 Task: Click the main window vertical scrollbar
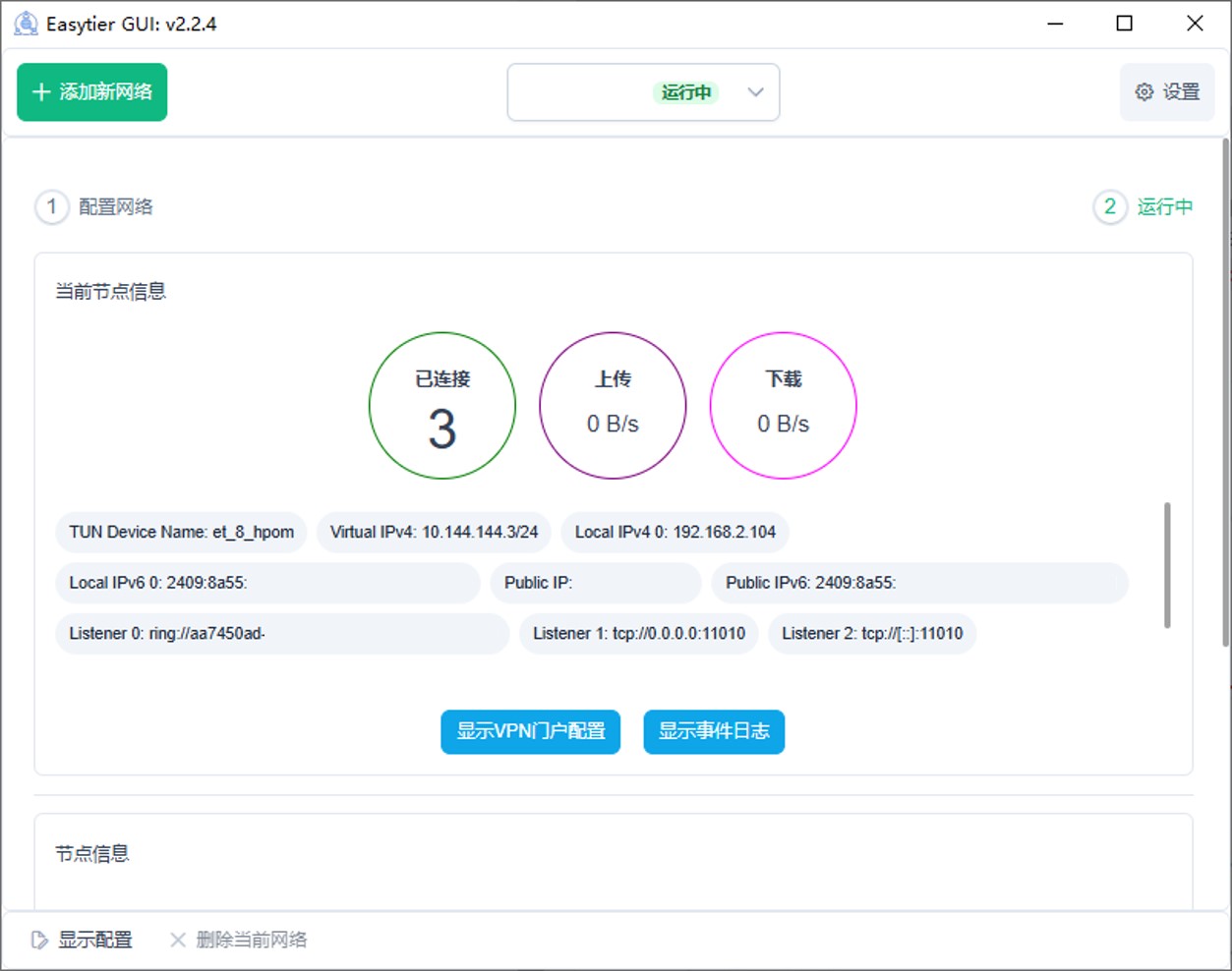[1225, 393]
